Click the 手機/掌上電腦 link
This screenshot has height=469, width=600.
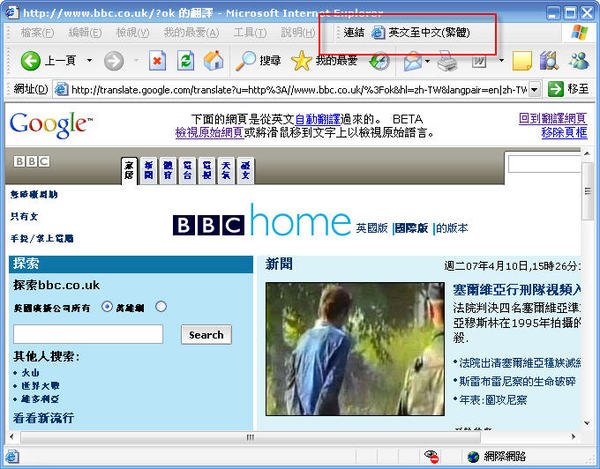(x=42, y=239)
